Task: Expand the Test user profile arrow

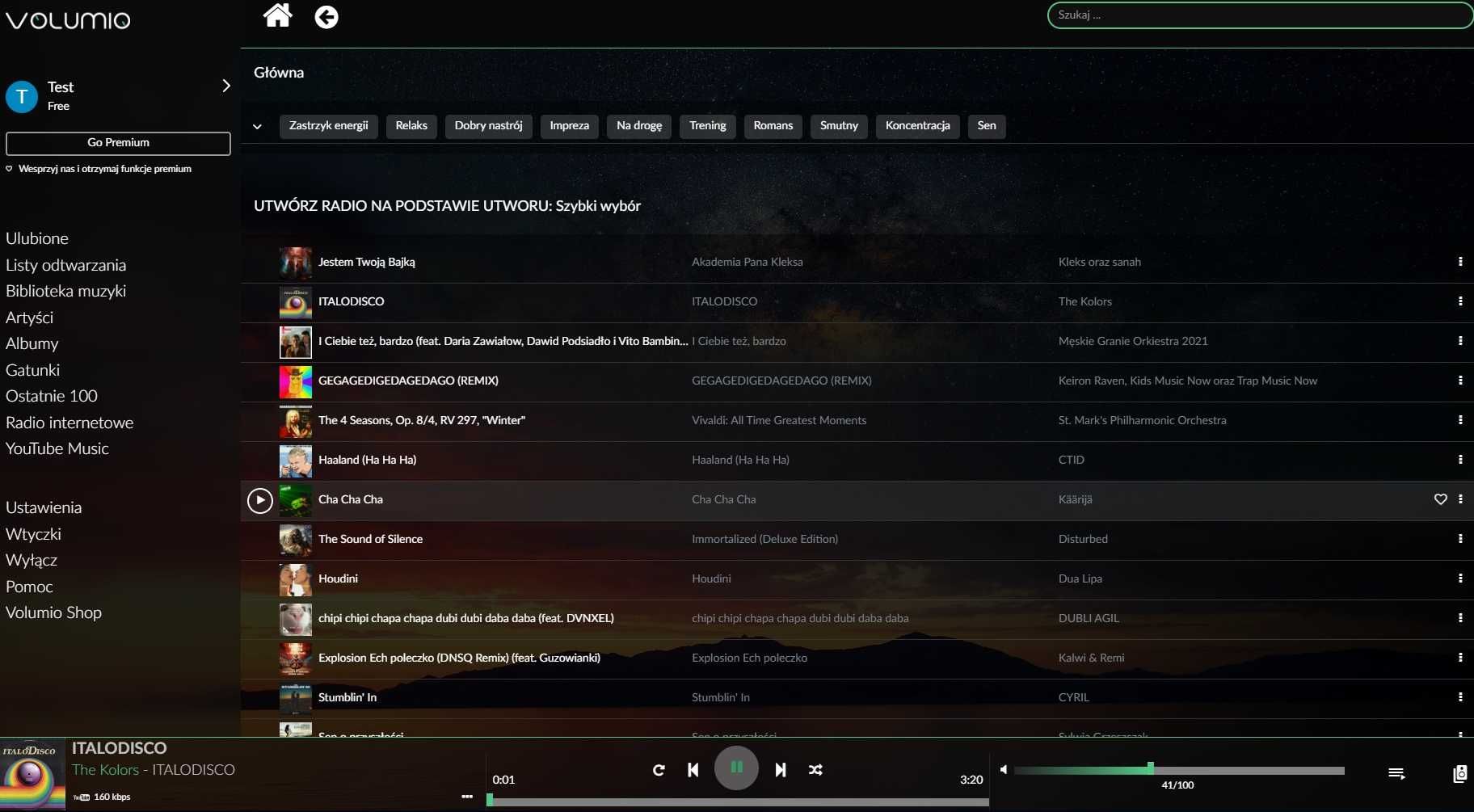Action: tap(226, 86)
